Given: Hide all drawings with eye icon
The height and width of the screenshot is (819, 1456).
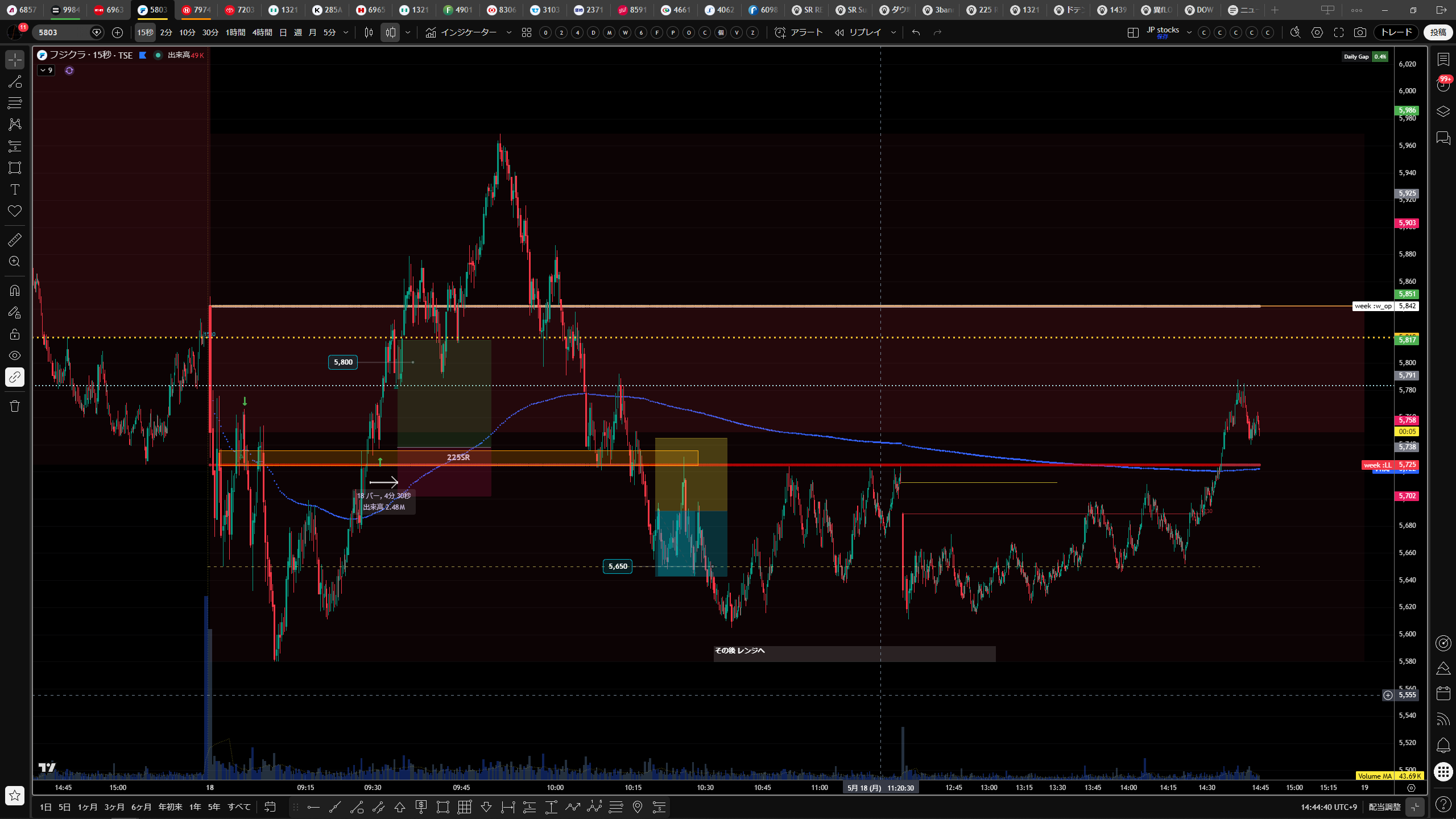Looking at the screenshot, I should [x=15, y=355].
